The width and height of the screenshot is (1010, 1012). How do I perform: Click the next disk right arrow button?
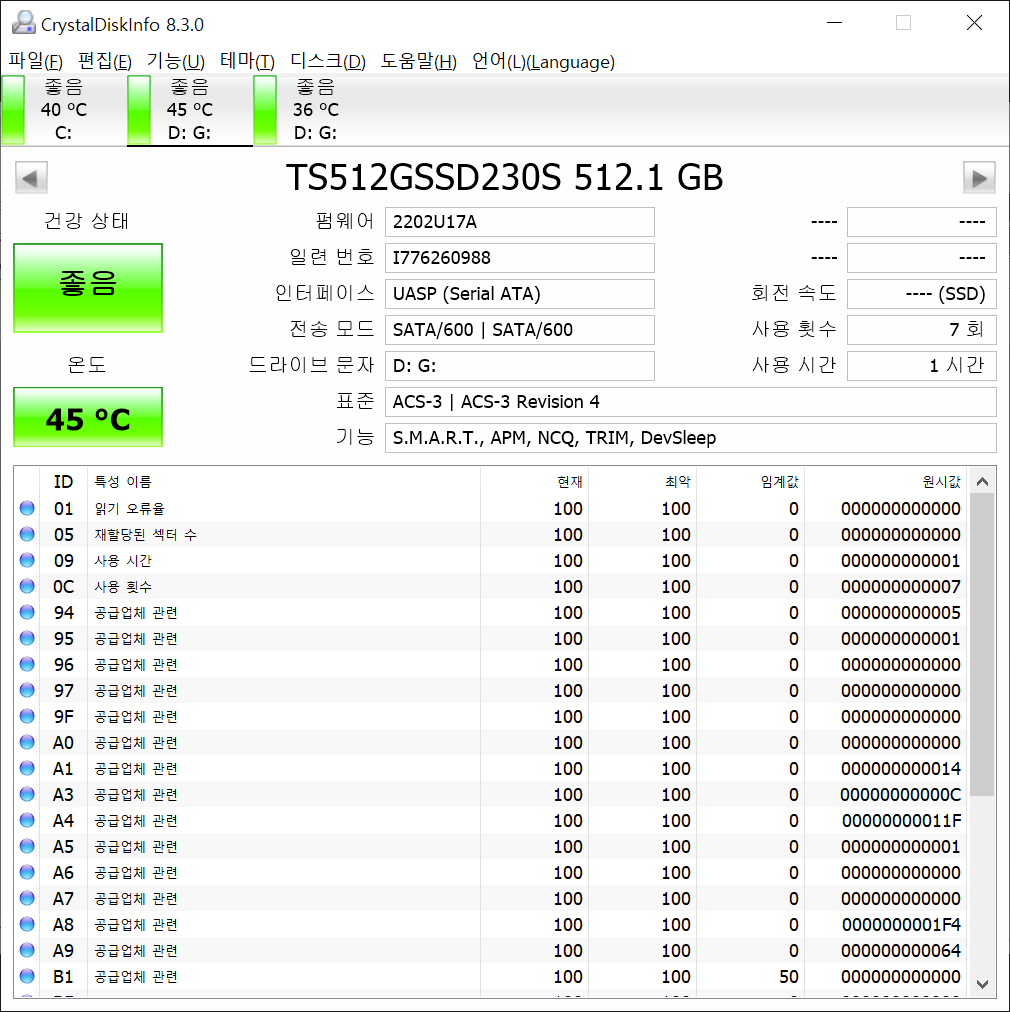(x=979, y=179)
